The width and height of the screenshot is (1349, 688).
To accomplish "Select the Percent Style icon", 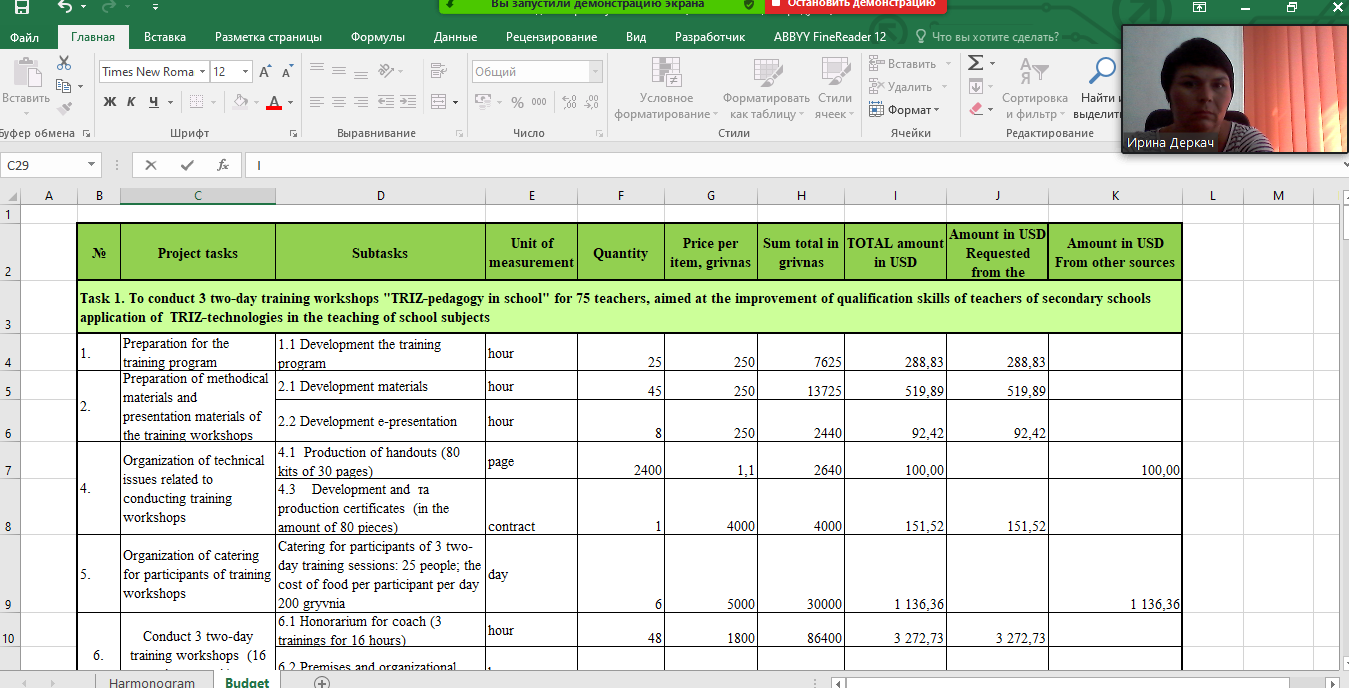I will (x=517, y=102).
